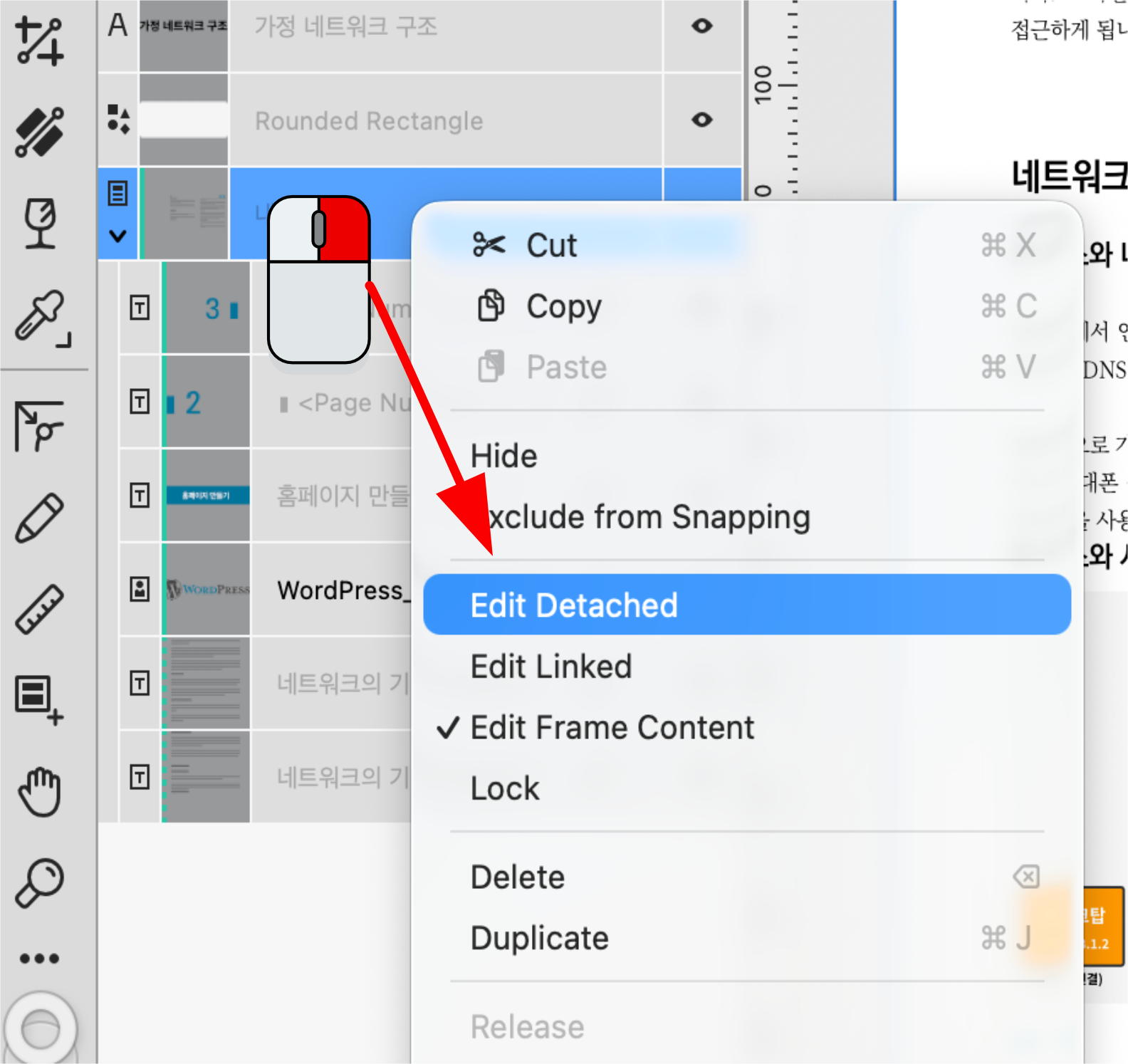This screenshot has width=1128, height=1064.
Task: Collapse the selected layer with chevron arrow
Action: pyautogui.click(x=117, y=236)
